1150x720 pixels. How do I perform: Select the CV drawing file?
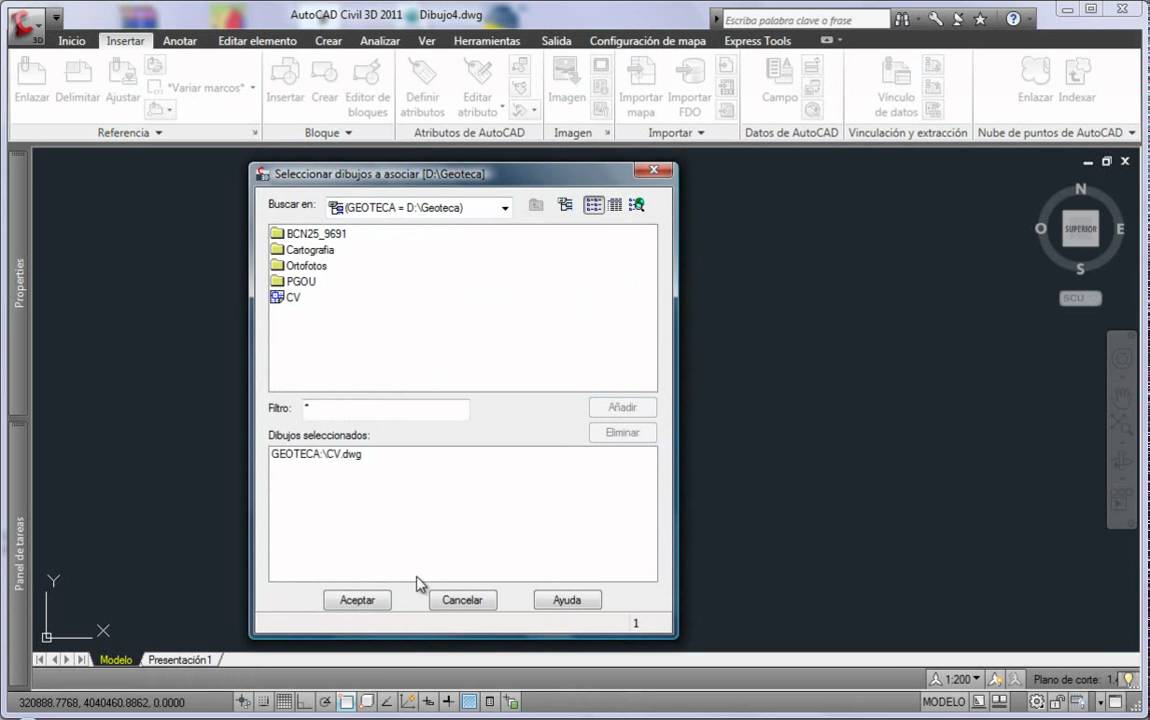[x=285, y=297]
